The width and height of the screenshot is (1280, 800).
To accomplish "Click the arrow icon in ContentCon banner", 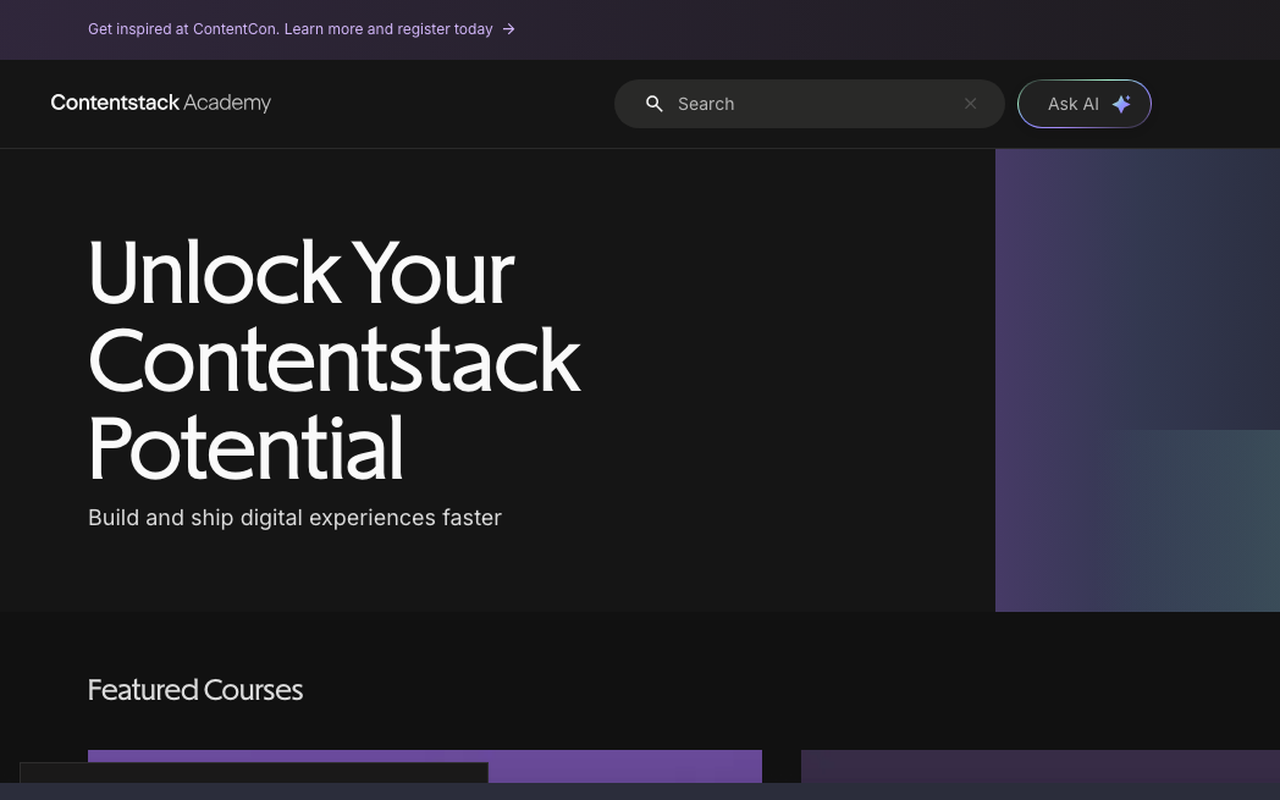I will click(508, 29).
